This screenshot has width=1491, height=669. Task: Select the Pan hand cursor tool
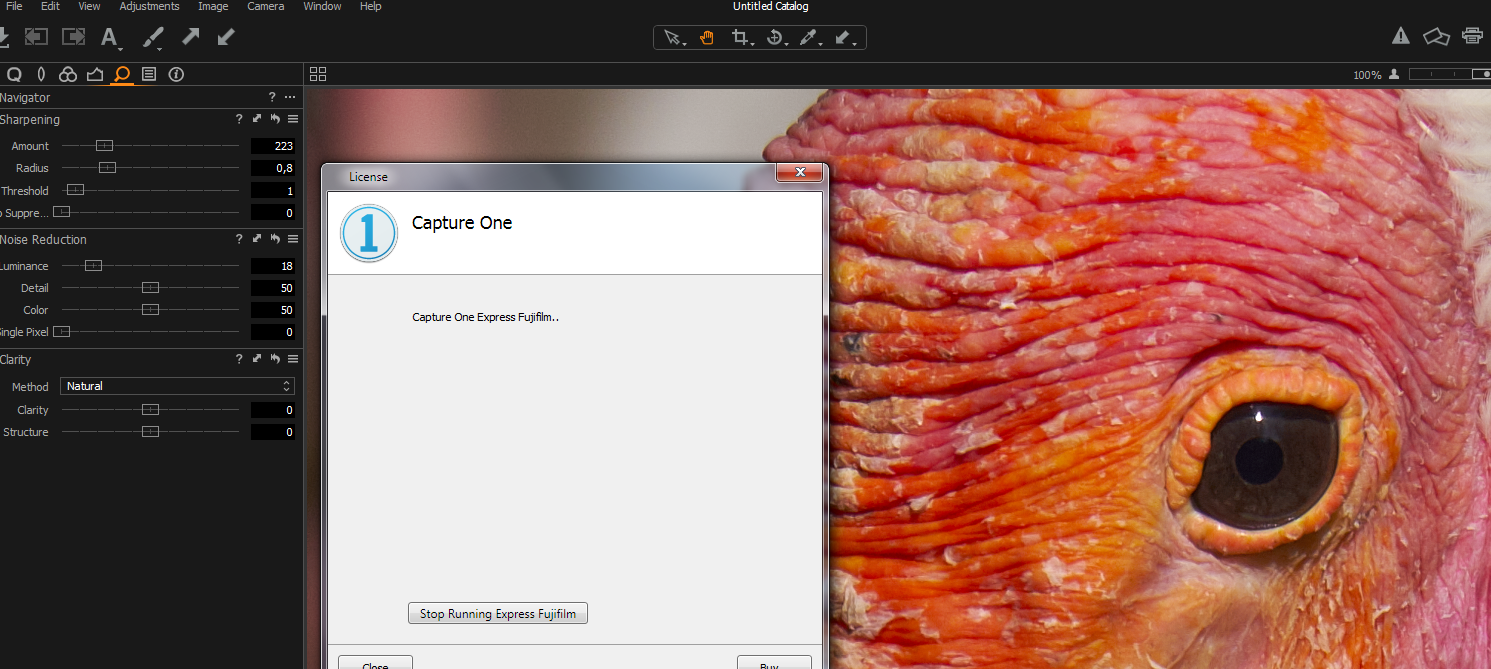[707, 38]
